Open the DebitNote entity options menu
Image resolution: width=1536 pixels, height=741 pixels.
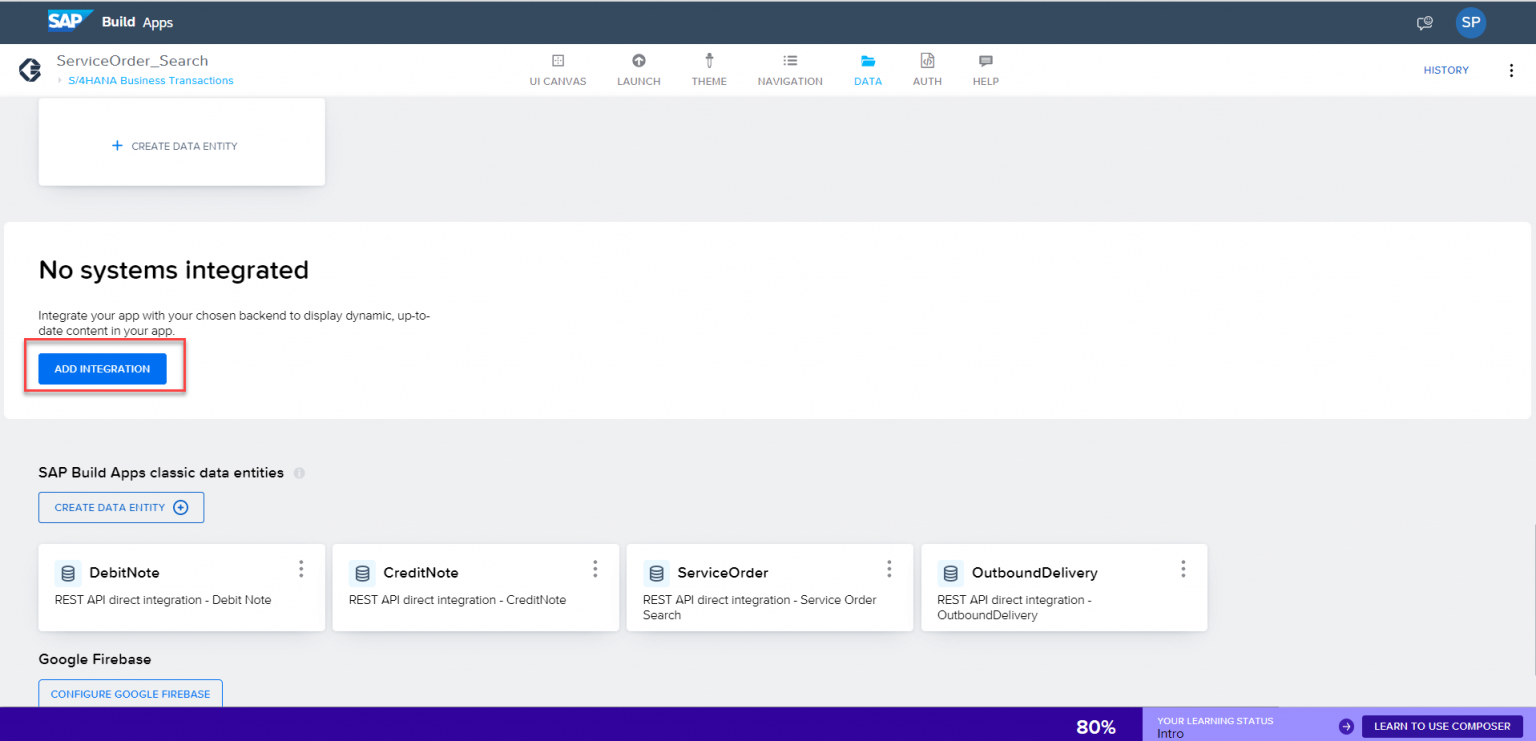pos(301,568)
